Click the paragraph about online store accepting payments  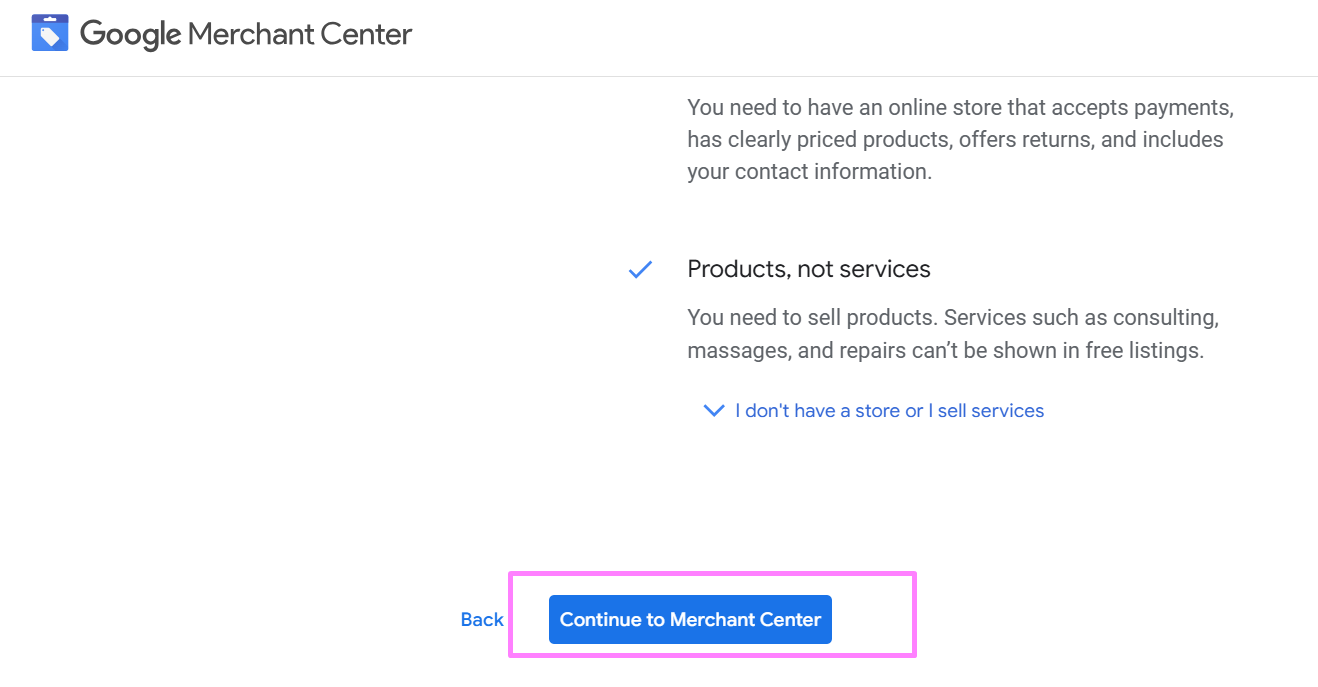(x=961, y=139)
